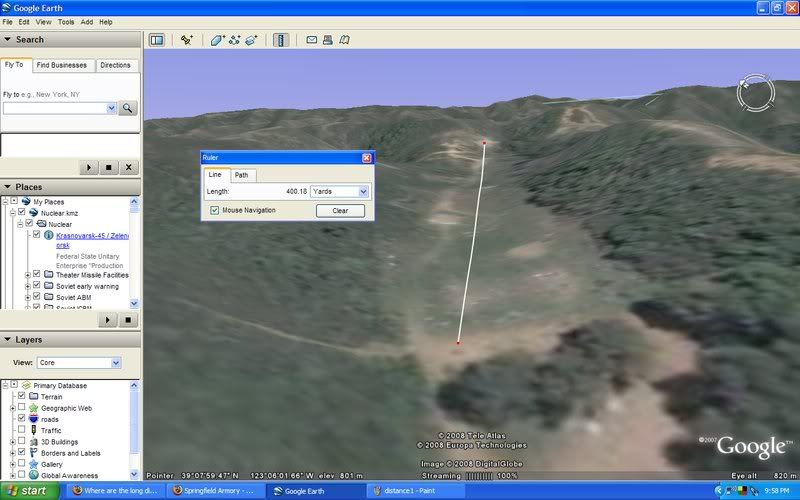Click the roads shield icon

[34, 419]
